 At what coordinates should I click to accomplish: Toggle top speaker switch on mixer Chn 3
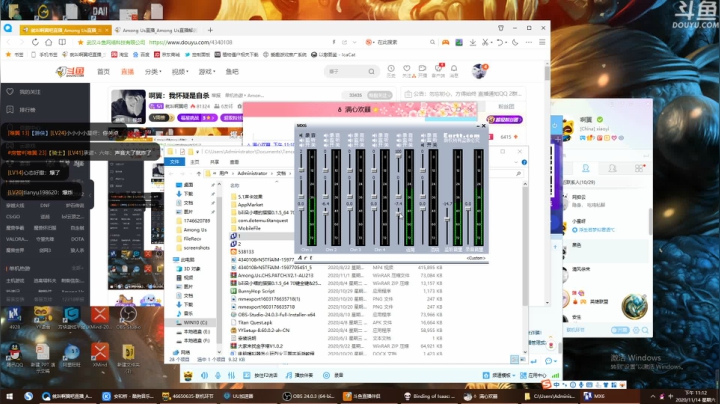(350, 136)
